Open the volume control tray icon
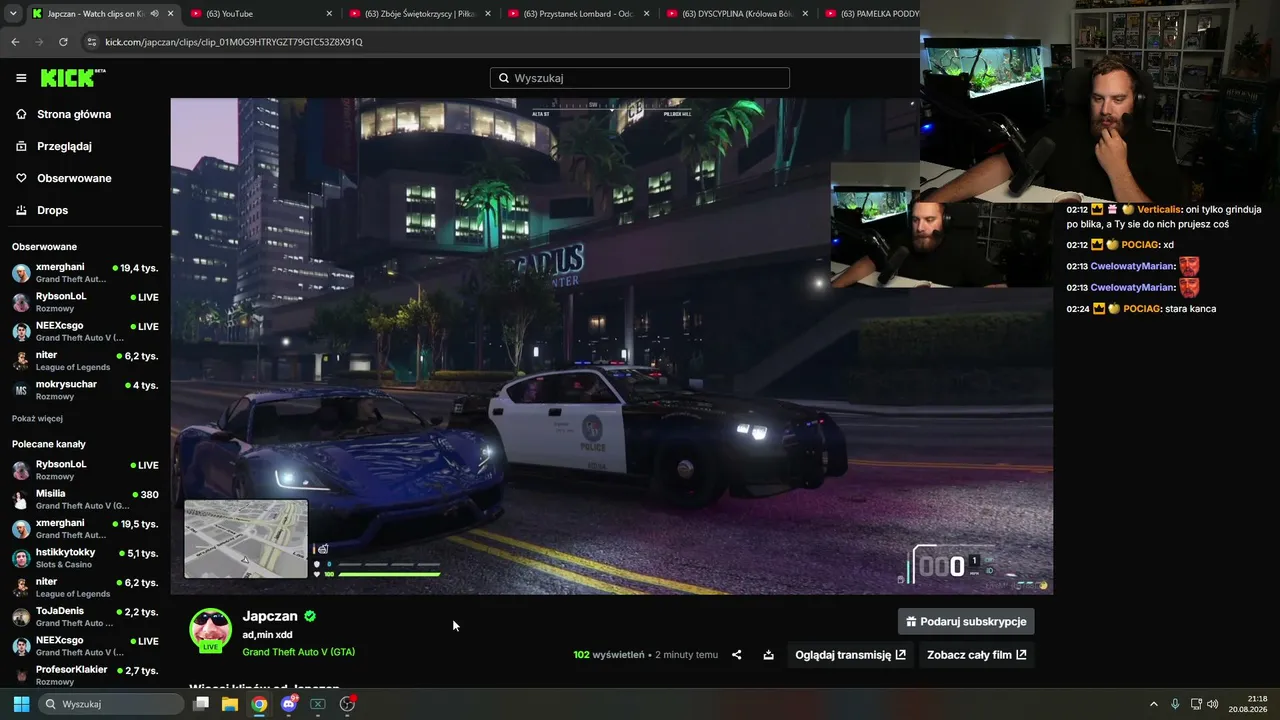The width and height of the screenshot is (1280, 720). tap(1213, 704)
